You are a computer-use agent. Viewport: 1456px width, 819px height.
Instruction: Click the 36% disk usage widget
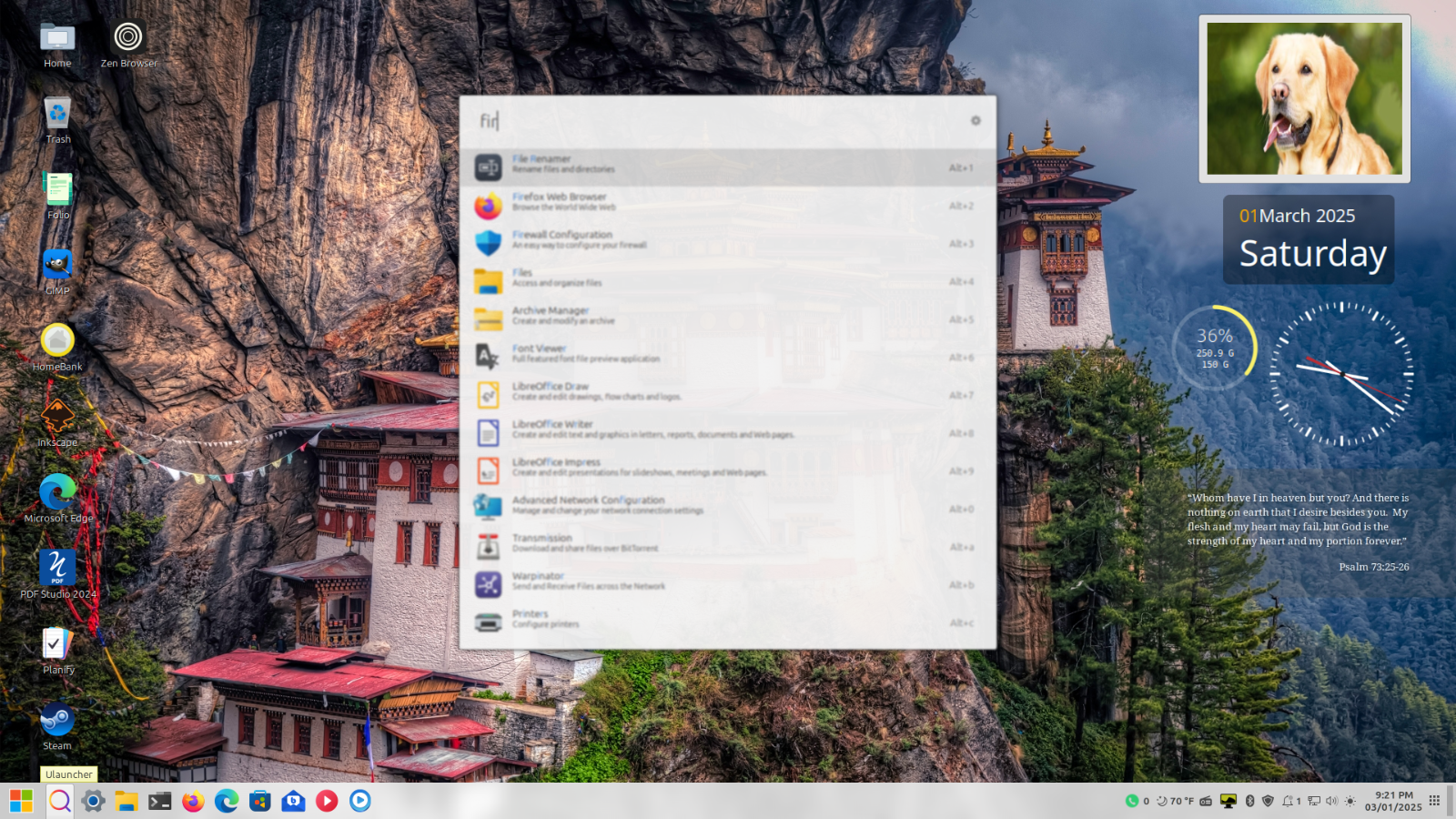pos(1215,349)
